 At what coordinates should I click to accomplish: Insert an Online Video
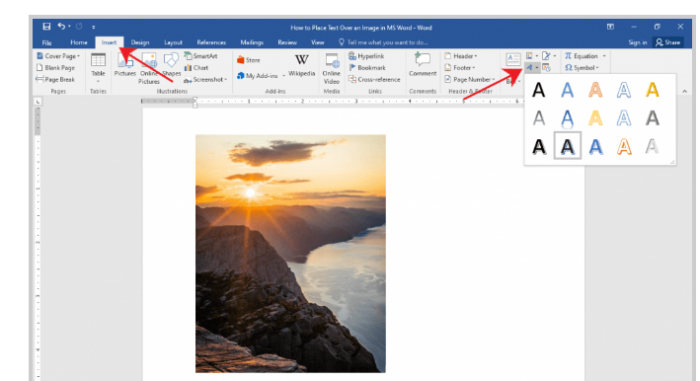point(331,68)
